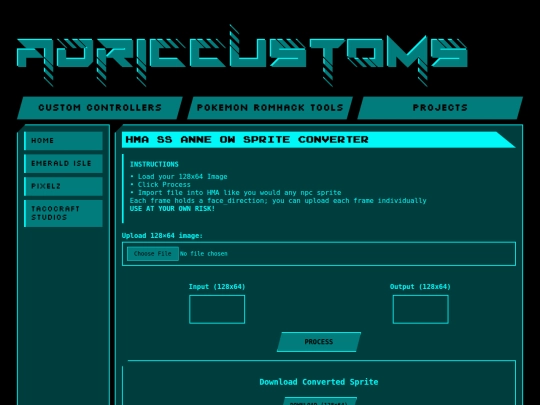Open the Projects tab
The image size is (540, 405).
[440, 108]
